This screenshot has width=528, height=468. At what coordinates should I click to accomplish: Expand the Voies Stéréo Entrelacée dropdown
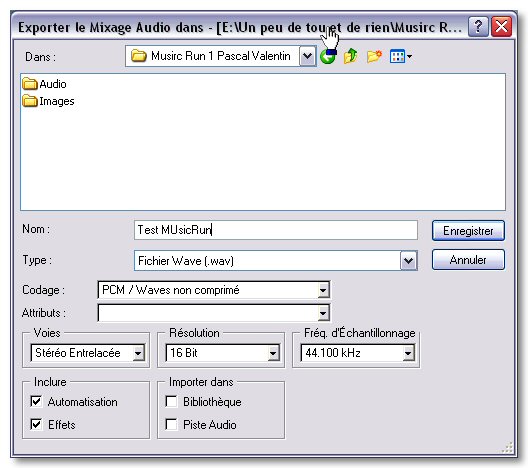coord(138,353)
